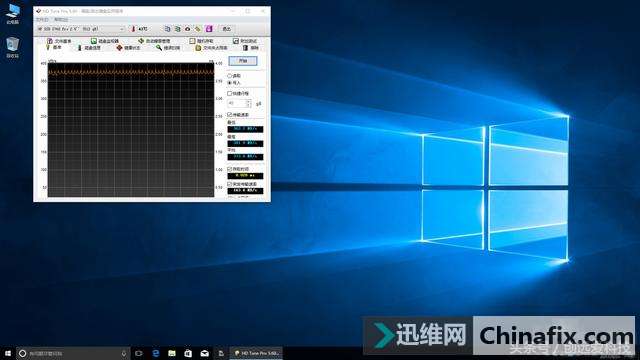Click the thermometer temperature indicator icon
640x360 pixels.
coord(133,29)
